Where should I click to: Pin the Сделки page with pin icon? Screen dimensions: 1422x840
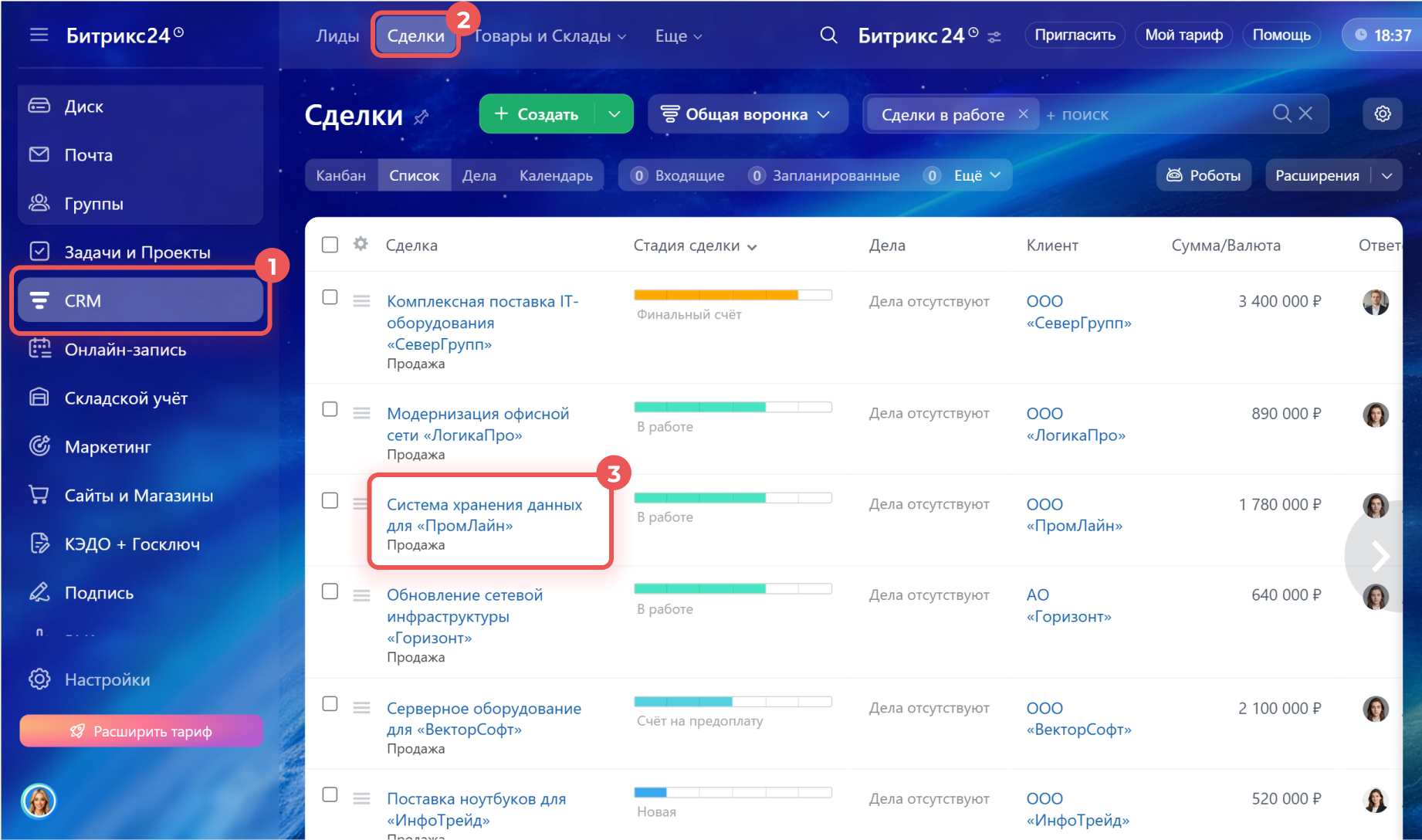pyautogui.click(x=422, y=117)
